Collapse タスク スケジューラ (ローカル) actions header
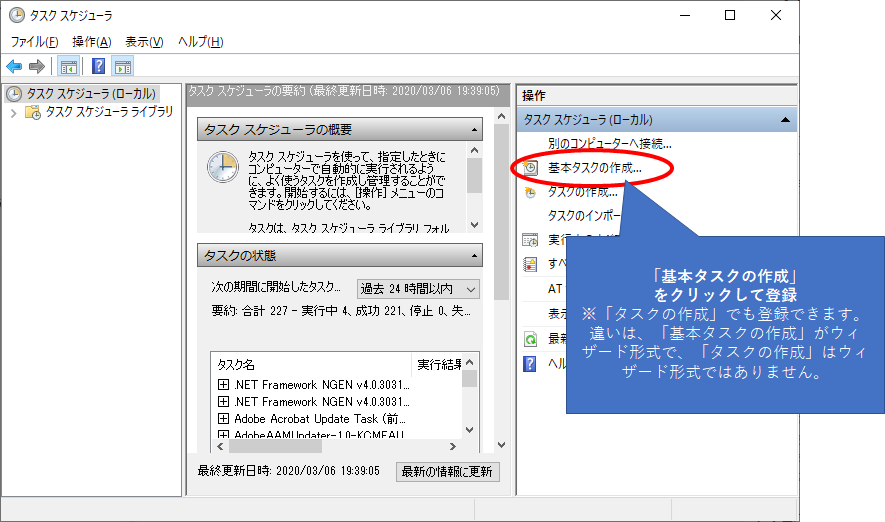885x522 pixels. tap(785, 120)
